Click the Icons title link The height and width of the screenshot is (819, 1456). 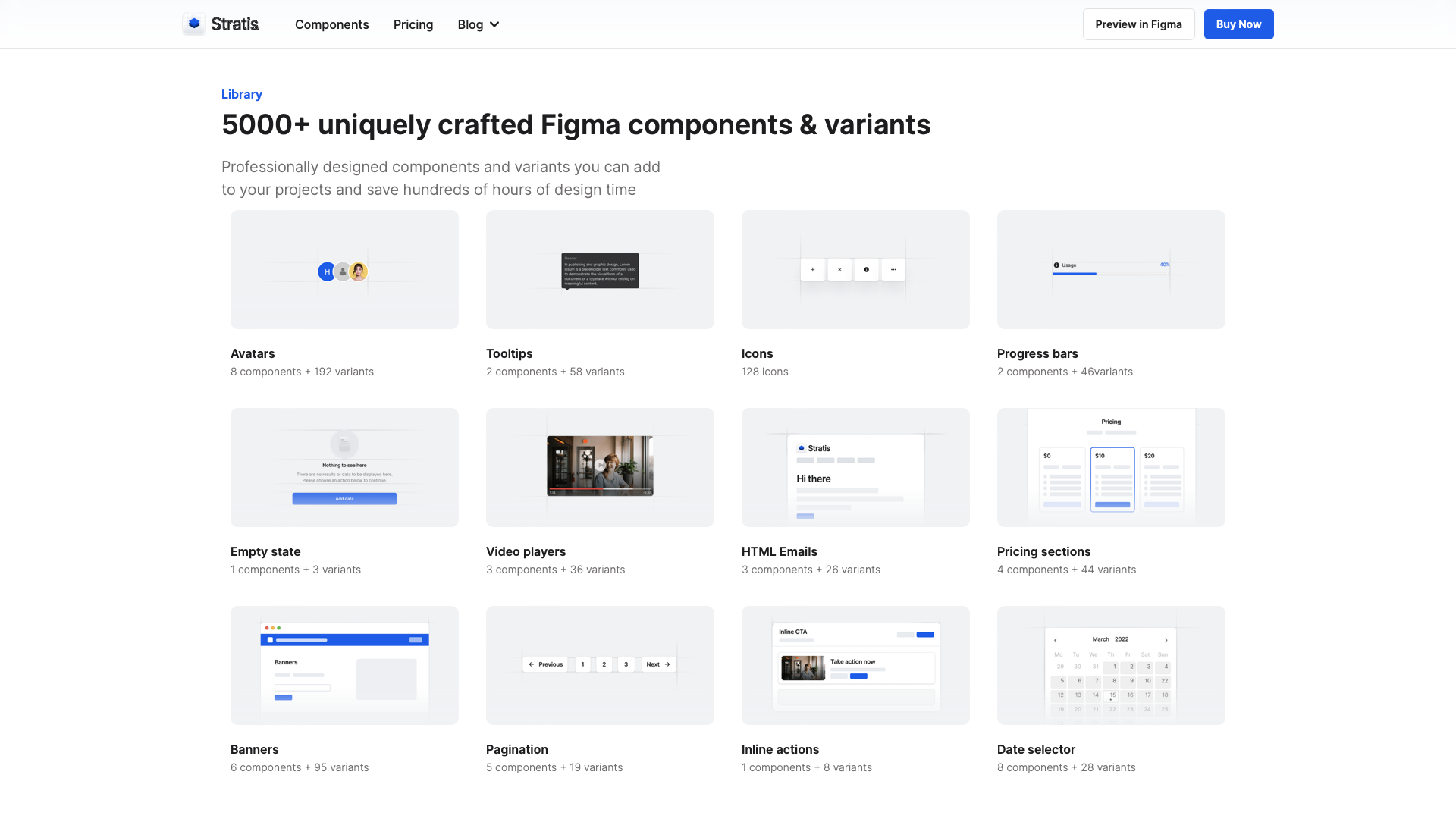coord(757,353)
